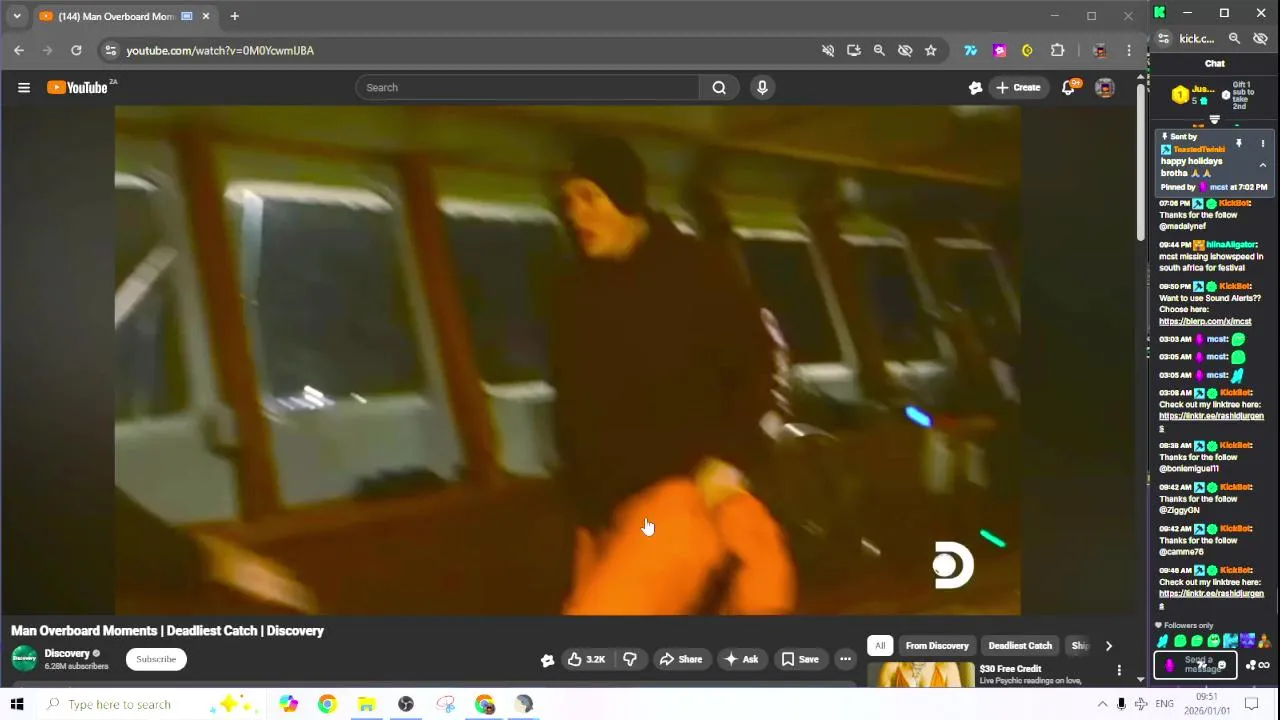The image size is (1280, 720).
Task: Share the video
Action: (x=680, y=659)
